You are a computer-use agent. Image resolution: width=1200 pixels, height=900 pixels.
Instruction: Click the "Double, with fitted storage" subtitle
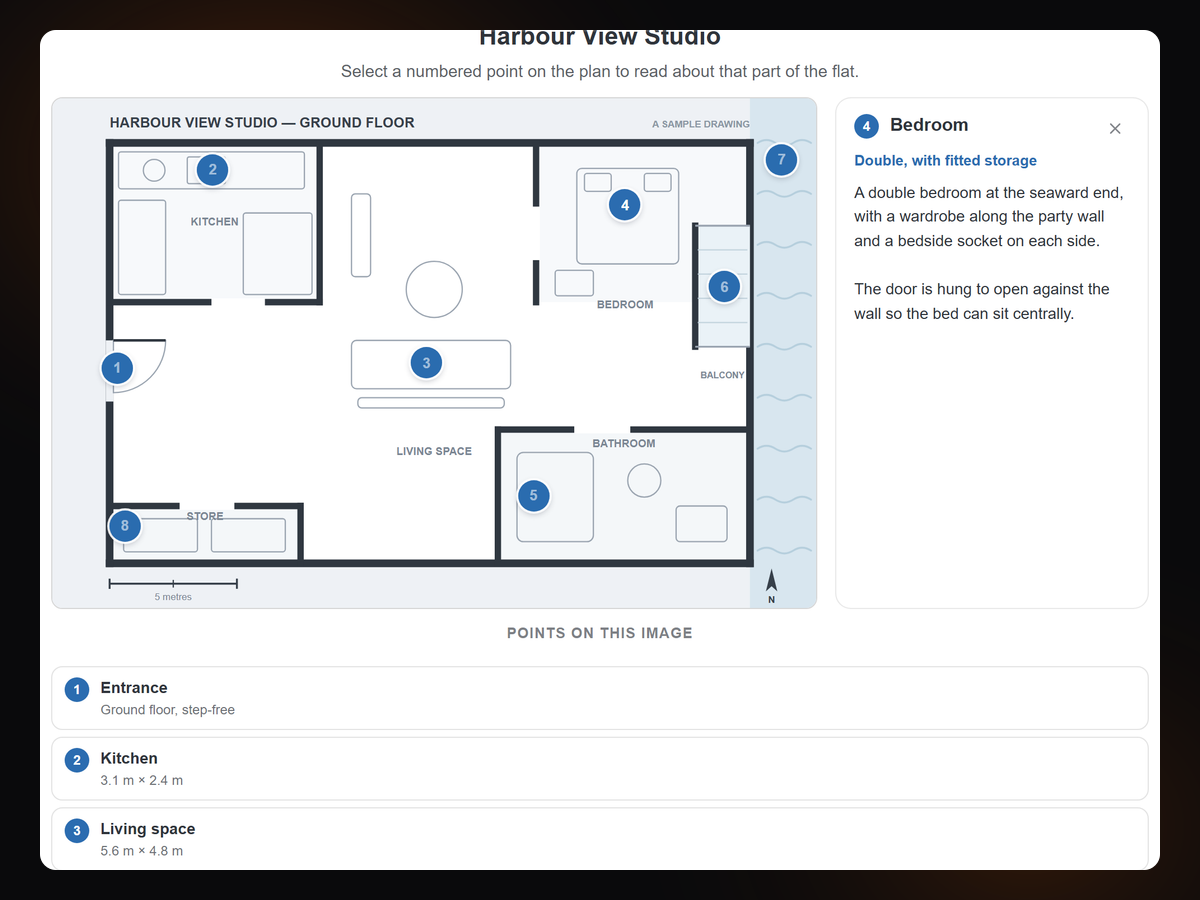pos(945,160)
